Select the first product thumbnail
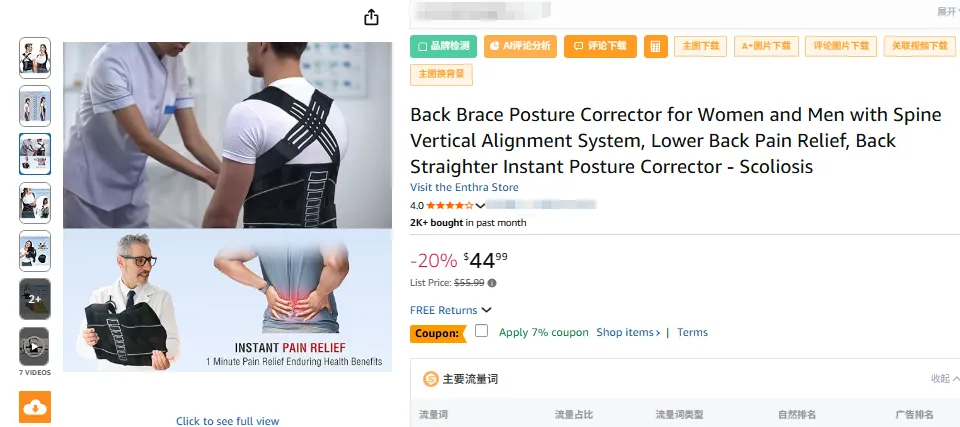Image resolution: width=960 pixels, height=427 pixels. 35,58
